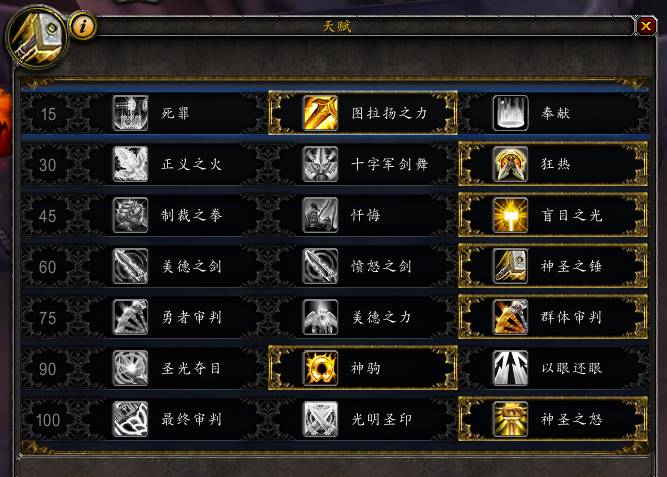Select the 美德之力 talent label

tap(381, 317)
